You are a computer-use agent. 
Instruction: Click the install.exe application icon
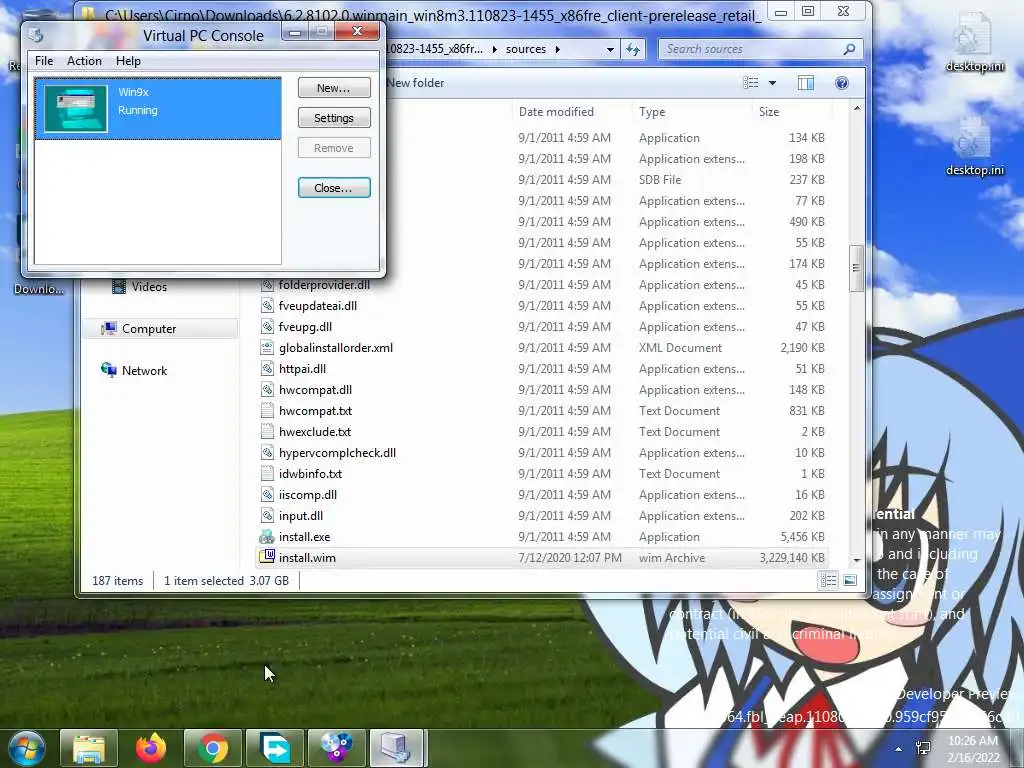(x=266, y=537)
